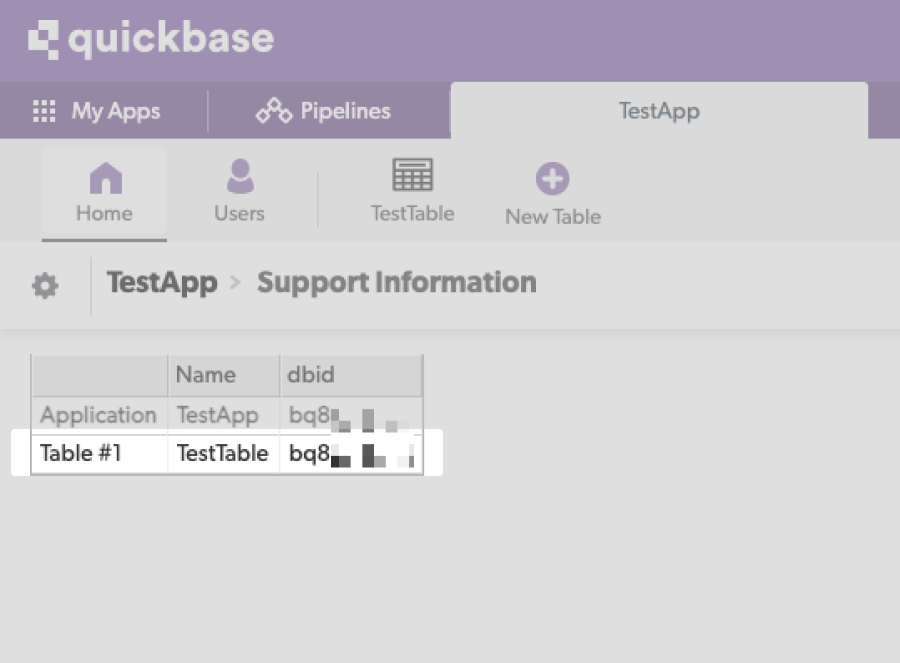Click the TestApp breadcrumb link
Image resolution: width=900 pixels, height=663 pixels.
coord(162,283)
